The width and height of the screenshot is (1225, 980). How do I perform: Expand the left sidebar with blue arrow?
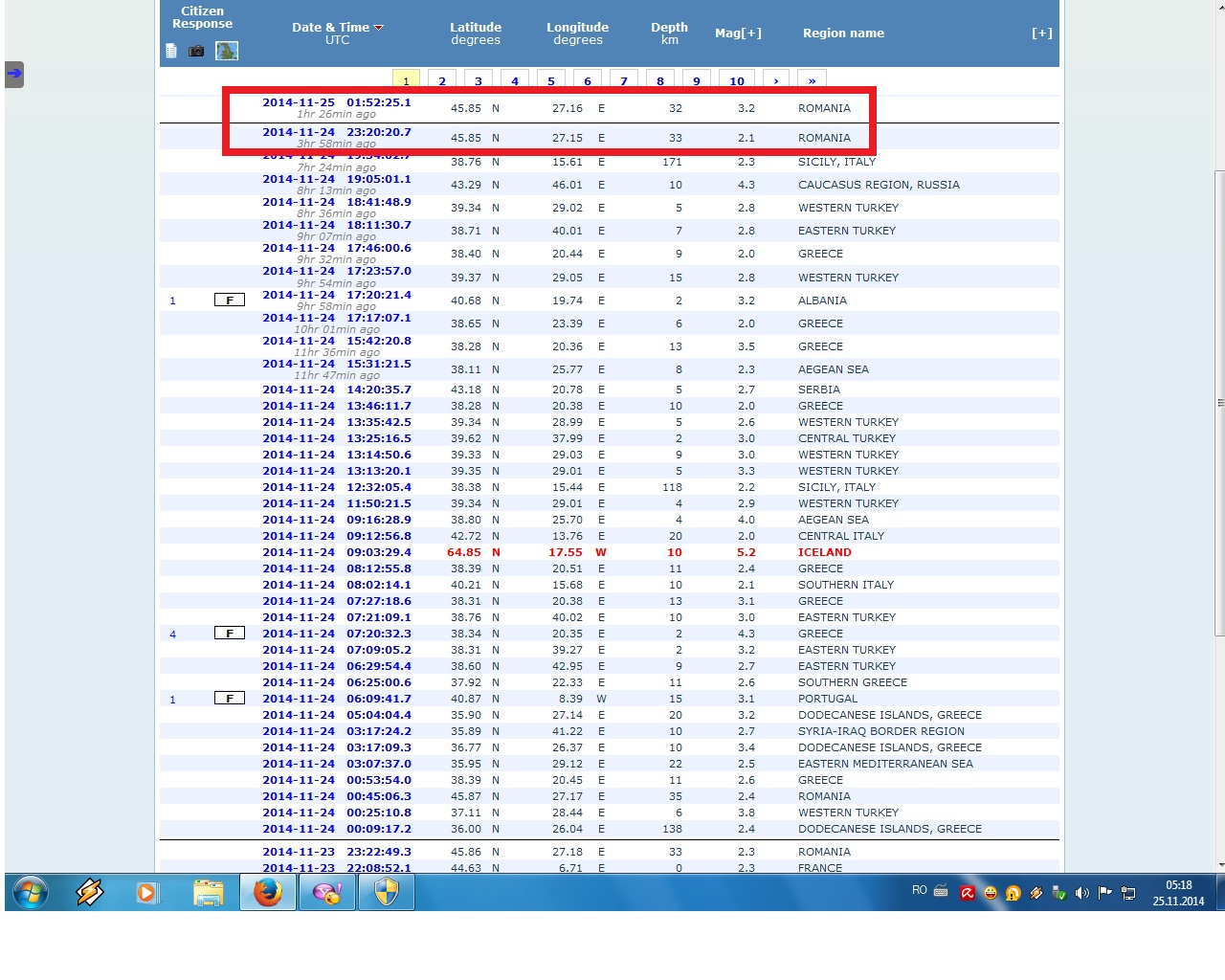[x=14, y=74]
